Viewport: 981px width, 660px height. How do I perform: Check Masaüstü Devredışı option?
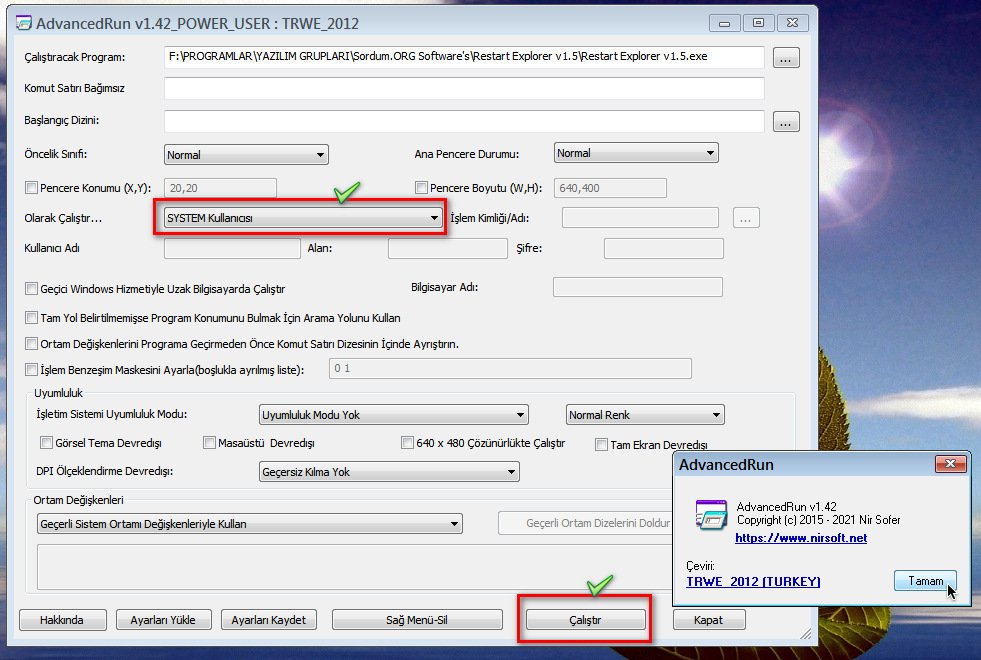point(209,442)
